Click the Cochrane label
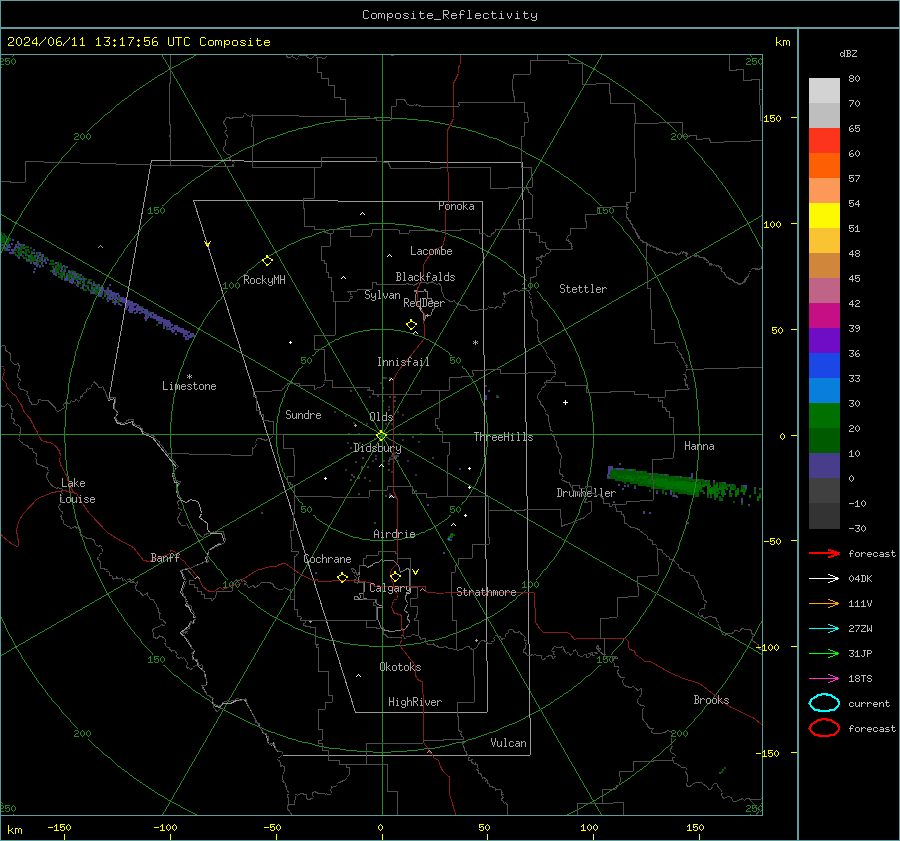900x841 pixels. [x=327, y=559]
